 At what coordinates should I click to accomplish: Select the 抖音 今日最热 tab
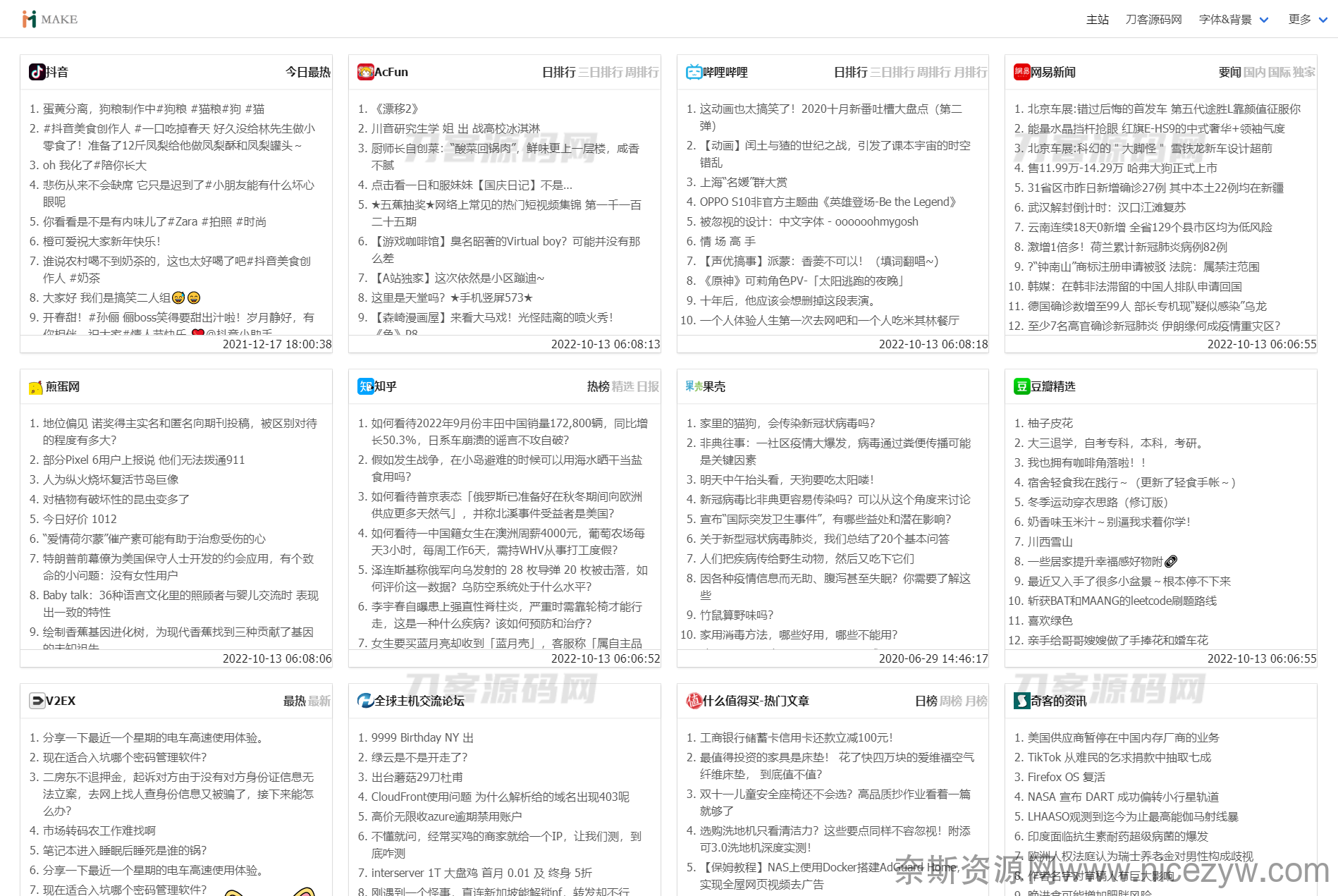click(308, 72)
